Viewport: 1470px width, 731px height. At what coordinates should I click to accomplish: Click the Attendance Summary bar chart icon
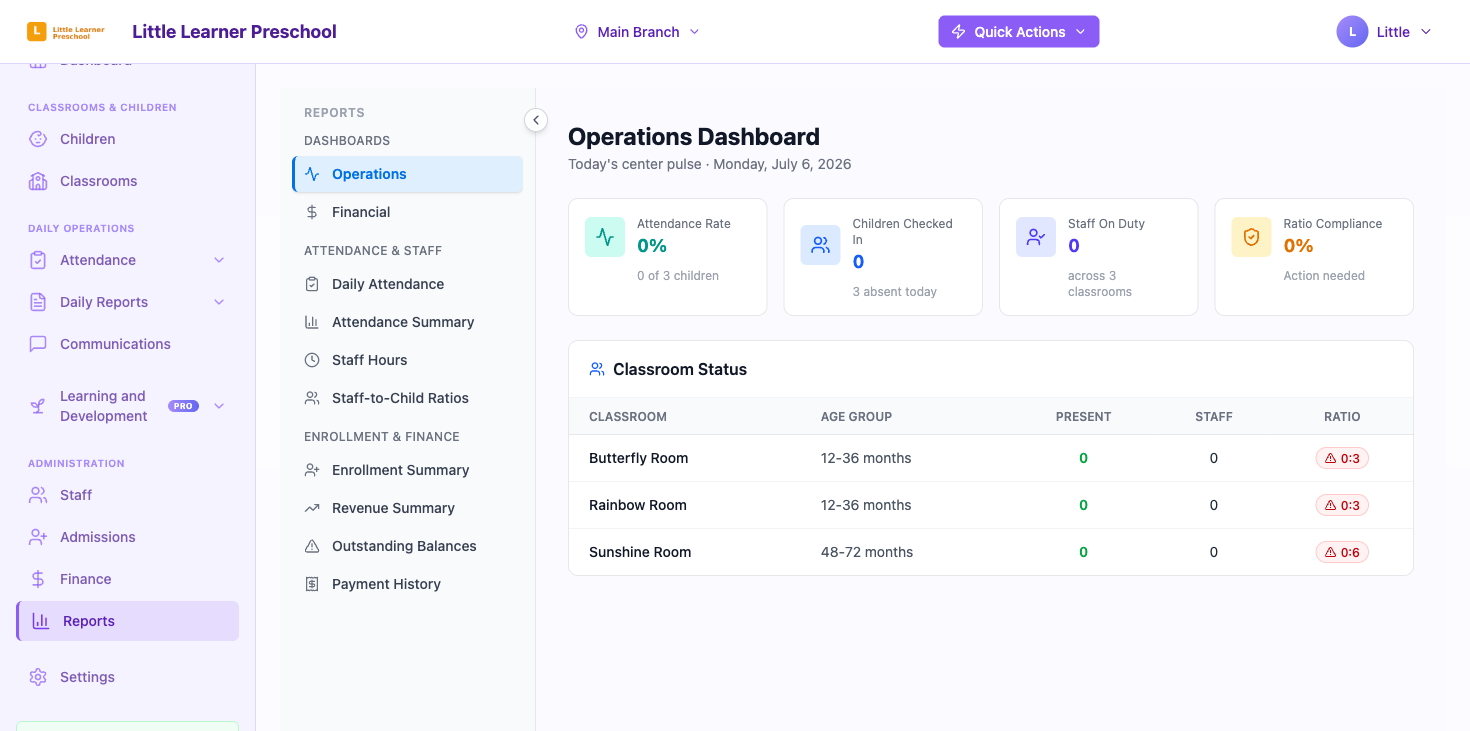(312, 322)
